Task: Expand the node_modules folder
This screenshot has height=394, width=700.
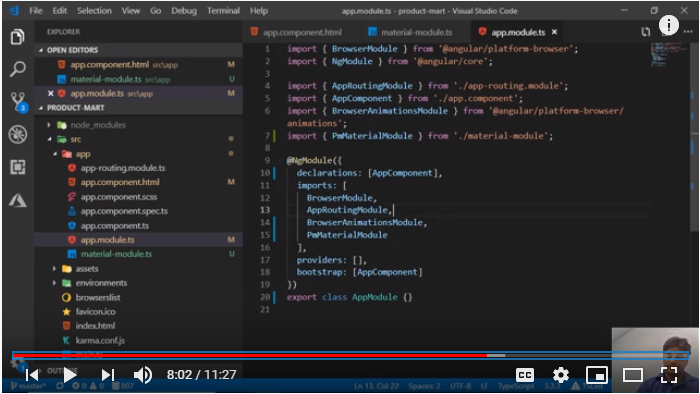Action: 49,125
